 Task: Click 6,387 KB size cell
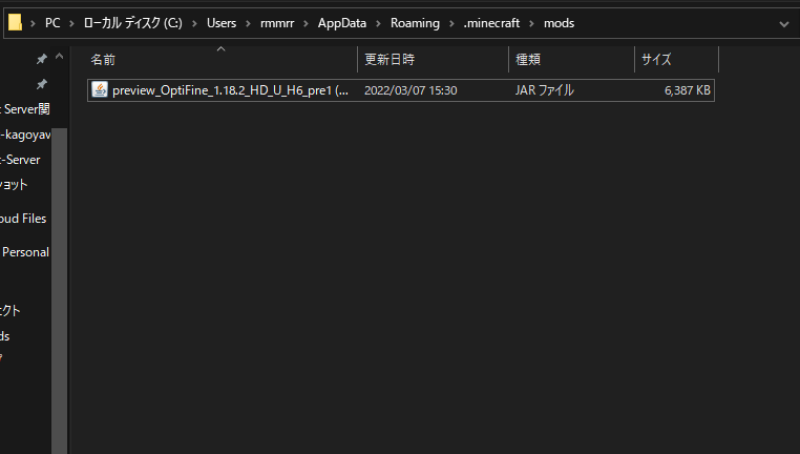coord(687,90)
